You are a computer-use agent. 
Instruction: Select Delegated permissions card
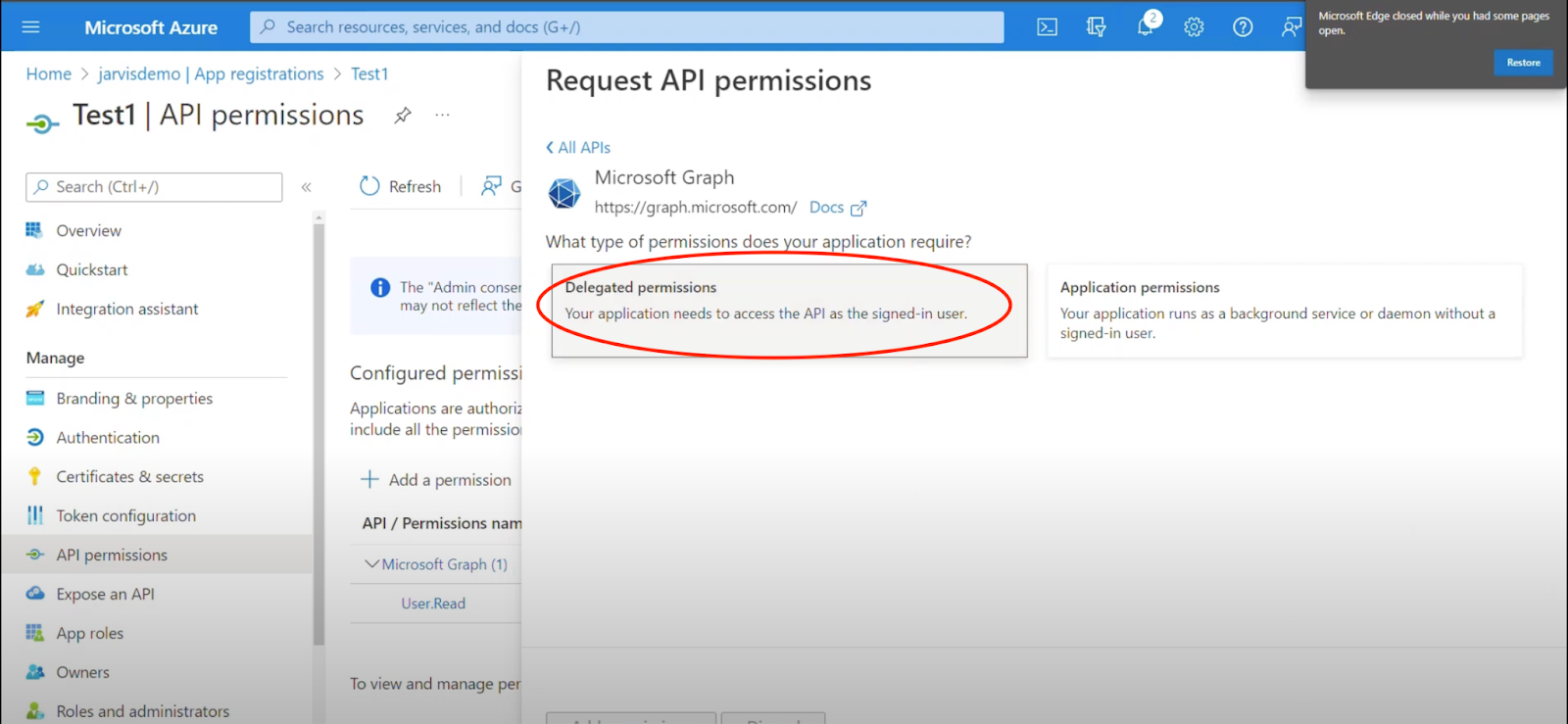click(x=789, y=311)
